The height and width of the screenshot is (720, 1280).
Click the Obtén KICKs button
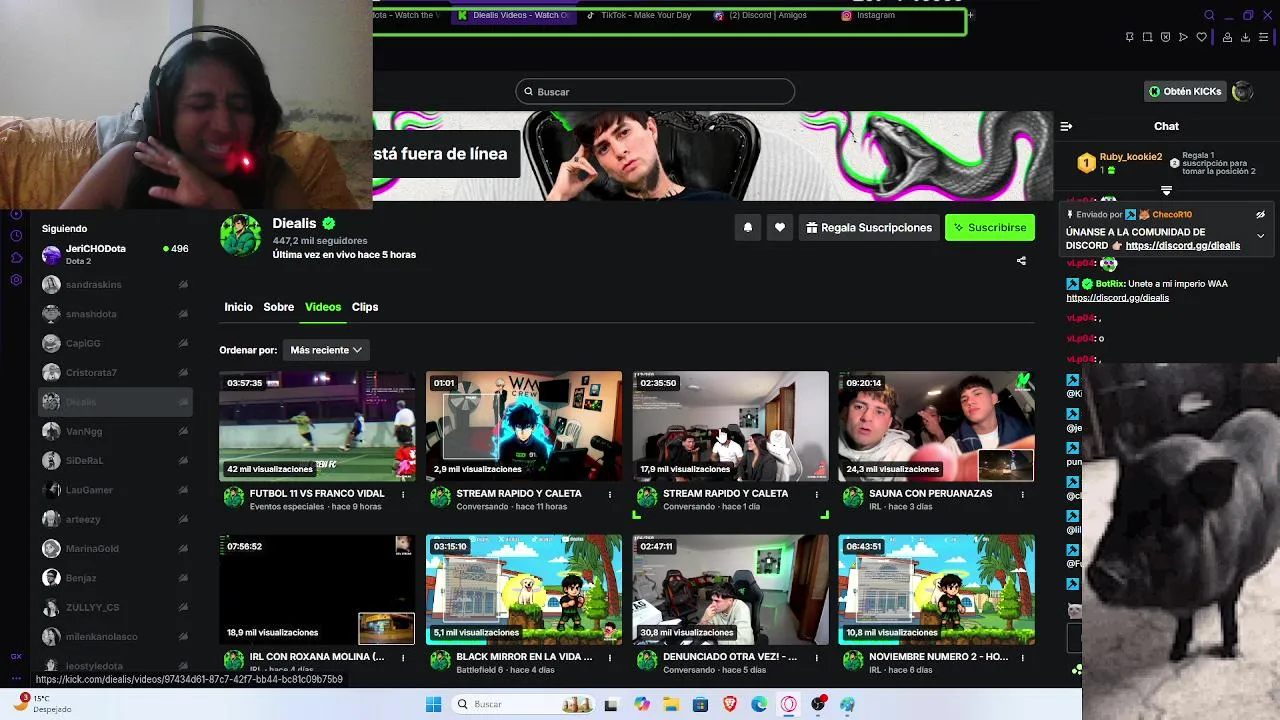point(1185,91)
